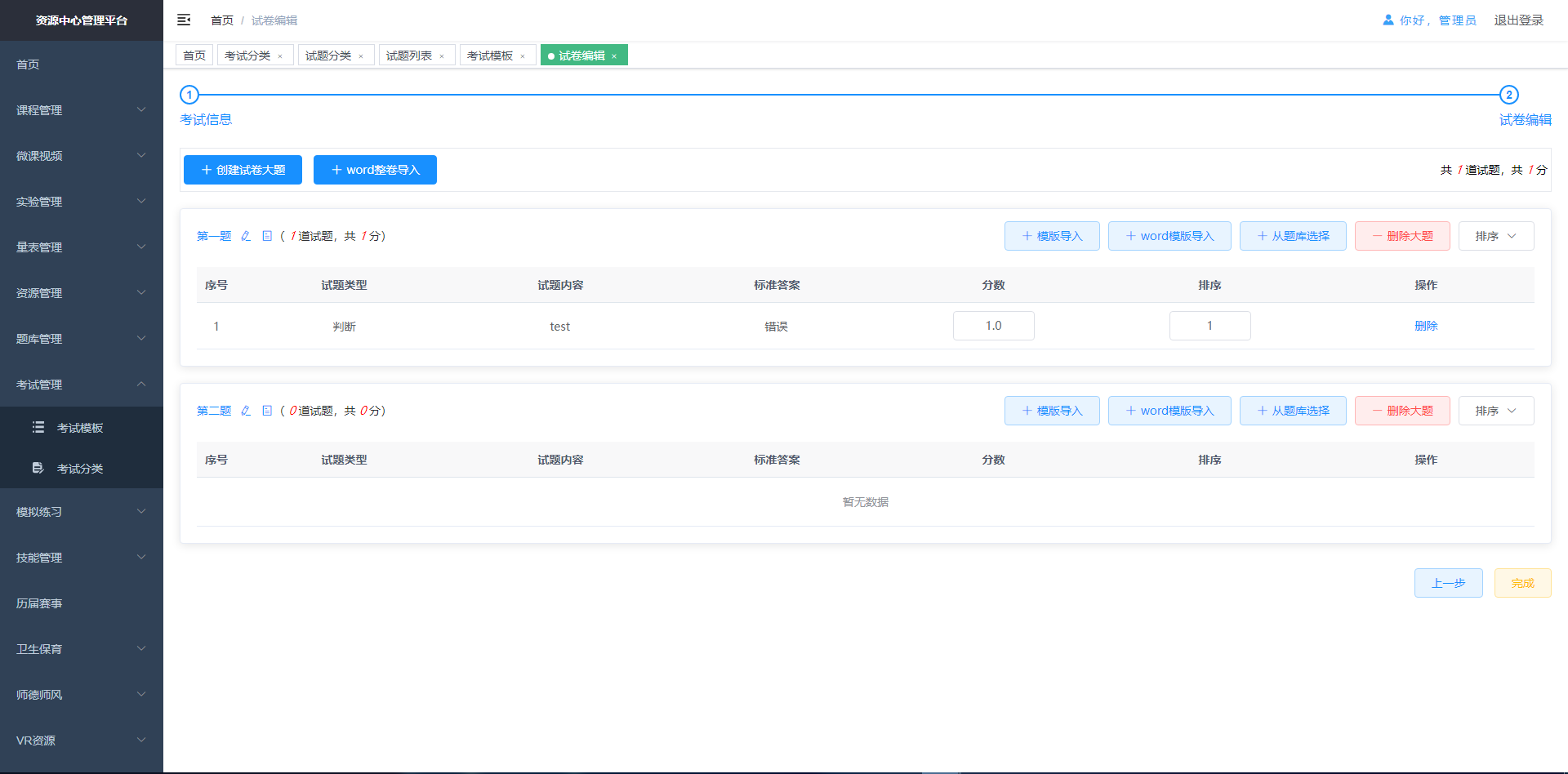This screenshot has width=1568, height=774.
Task: Open the description icon beside 第一题
Action: point(267,236)
